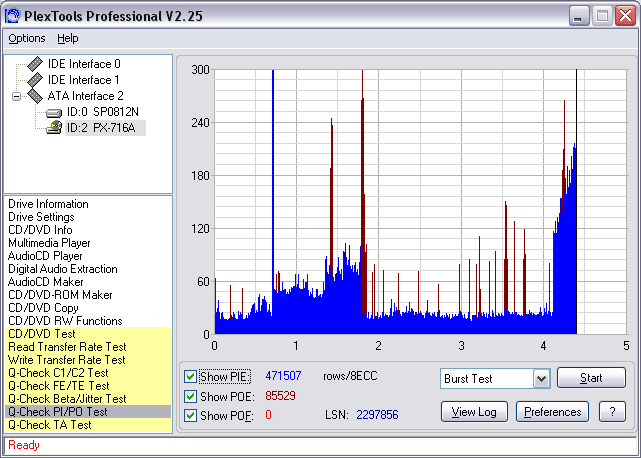Select IDE Interface 1 in the tree

(84, 80)
